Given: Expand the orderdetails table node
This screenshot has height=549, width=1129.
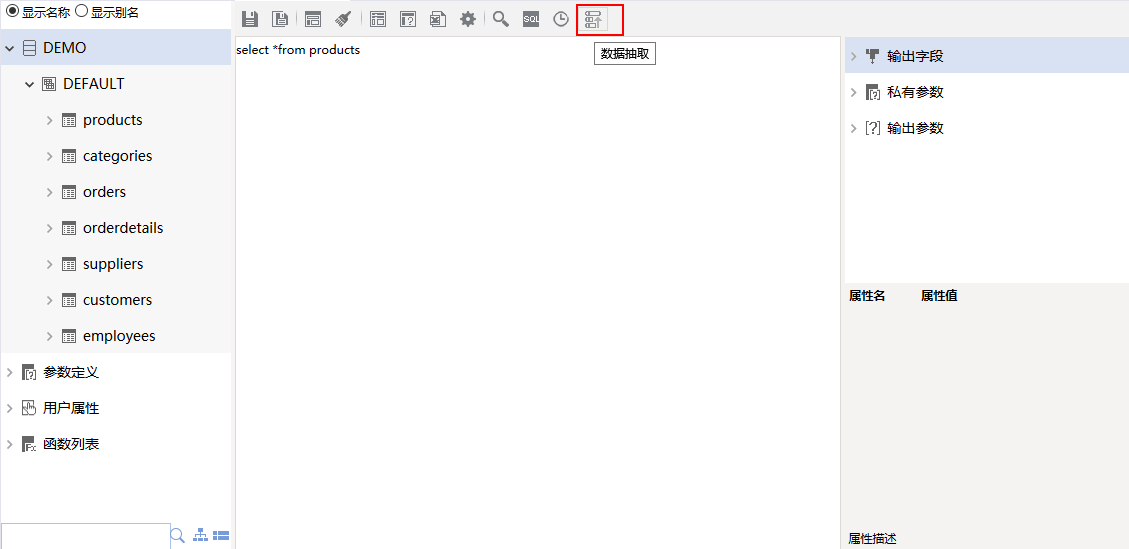Looking at the screenshot, I should click(50, 228).
